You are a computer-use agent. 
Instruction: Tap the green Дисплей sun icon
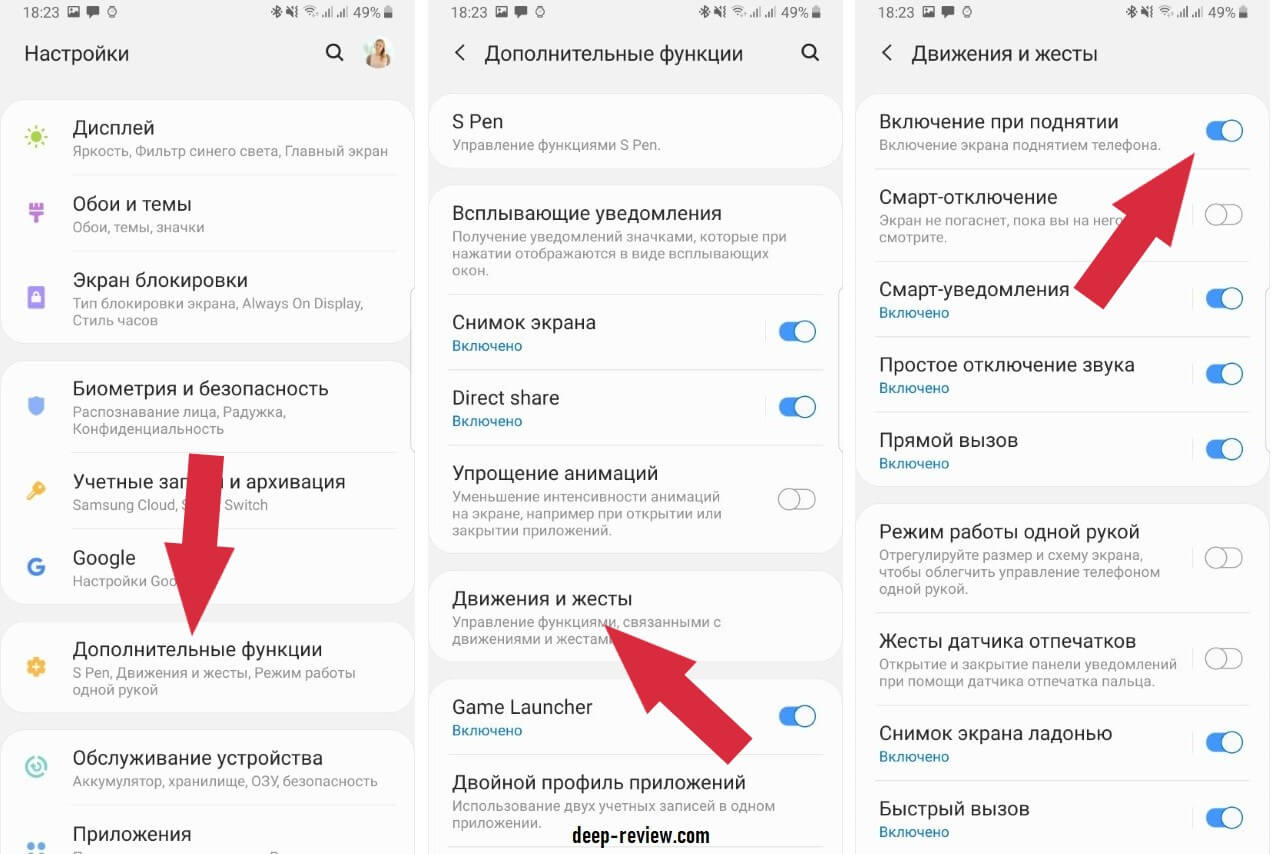[x=36, y=138]
